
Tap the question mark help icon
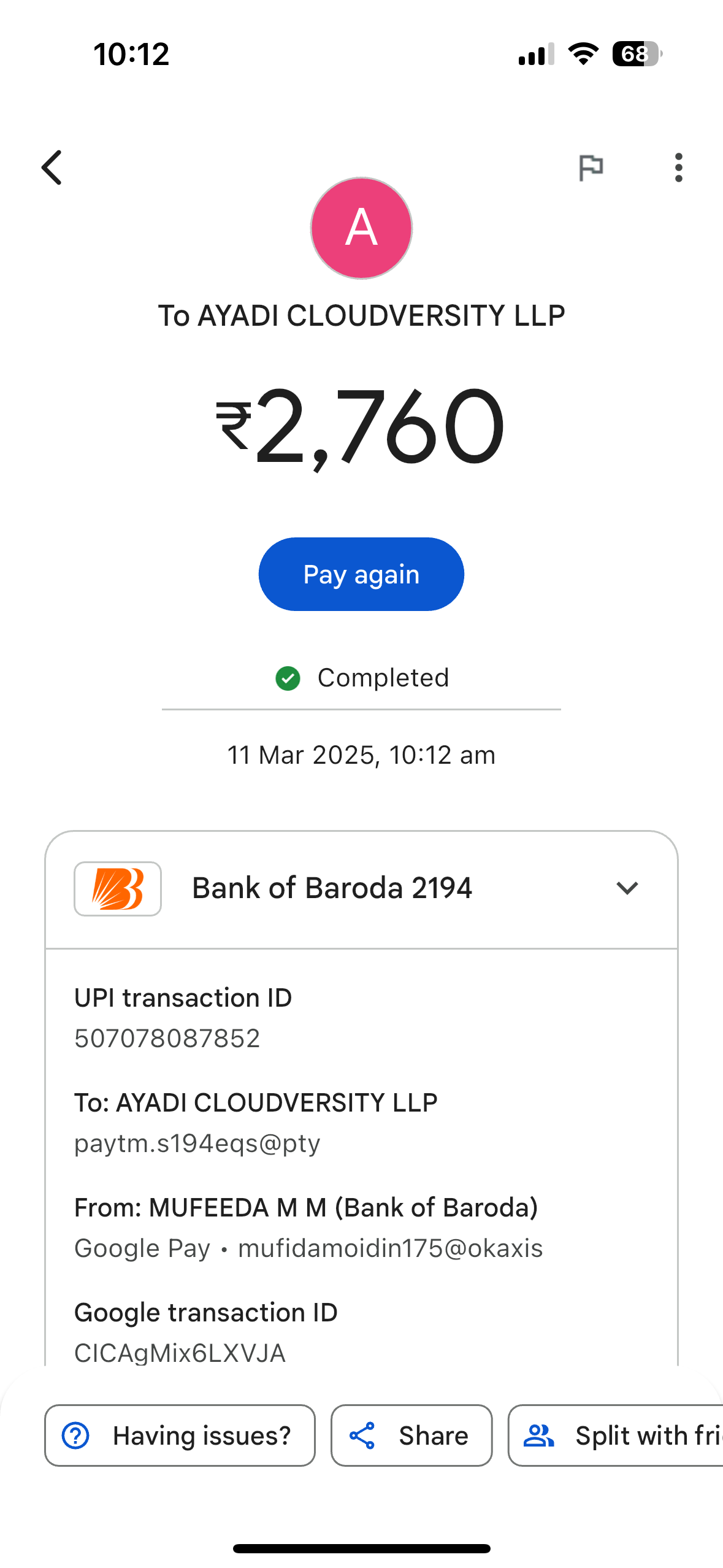coord(76,1435)
